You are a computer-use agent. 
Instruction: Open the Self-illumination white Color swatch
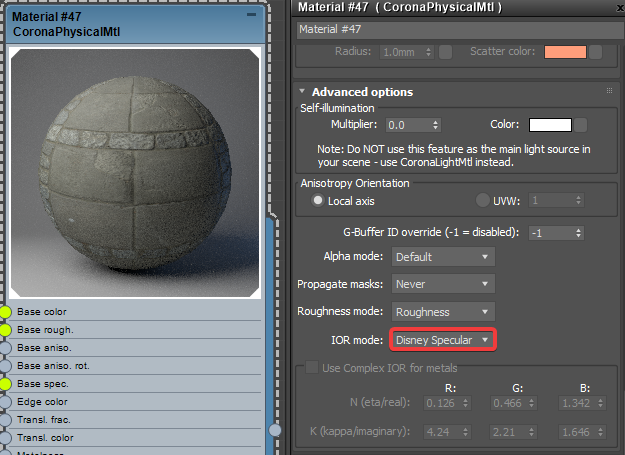coord(550,125)
